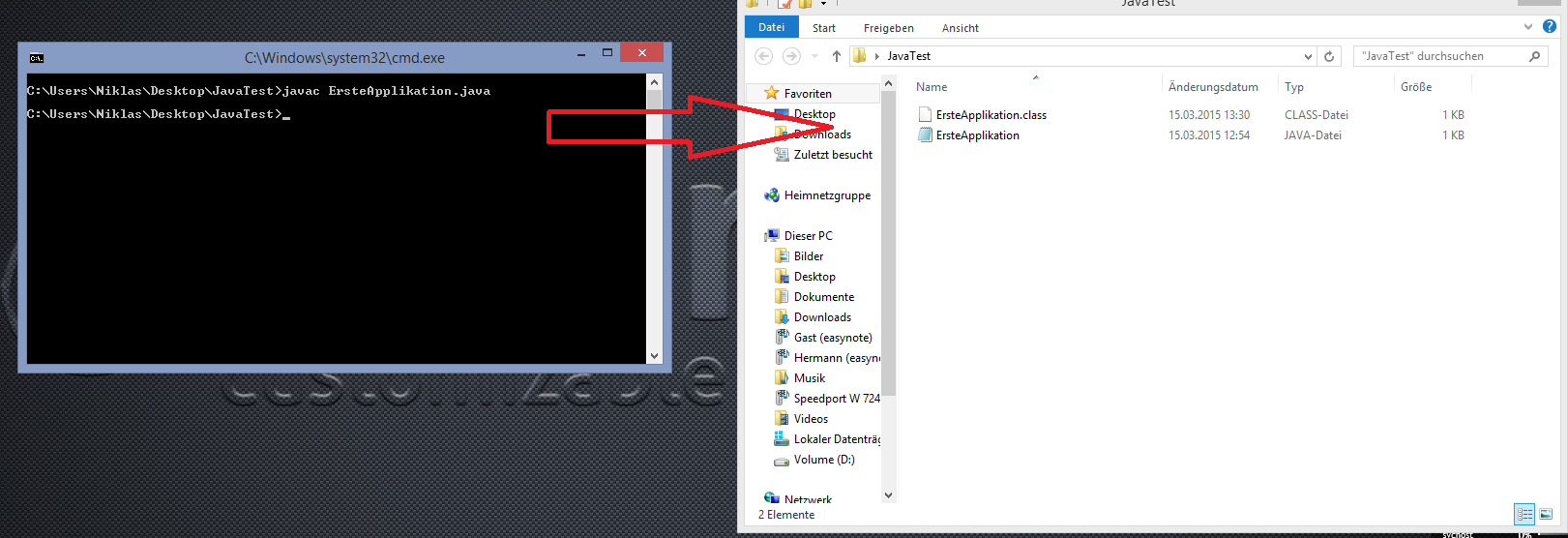1568x538 pixels.
Task: Sort files by Größe column
Action: pyautogui.click(x=1415, y=87)
